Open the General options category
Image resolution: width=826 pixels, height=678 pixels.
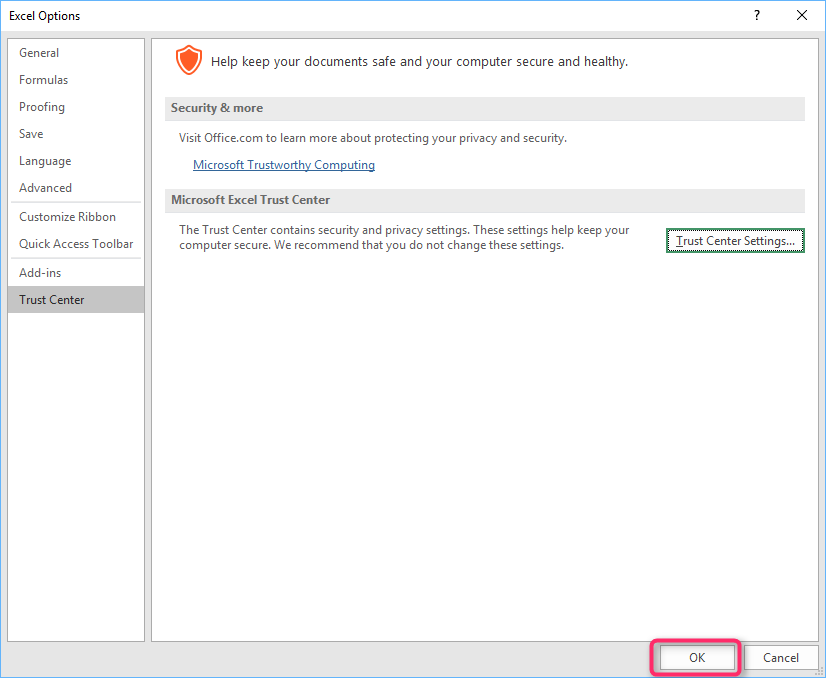tap(76, 53)
